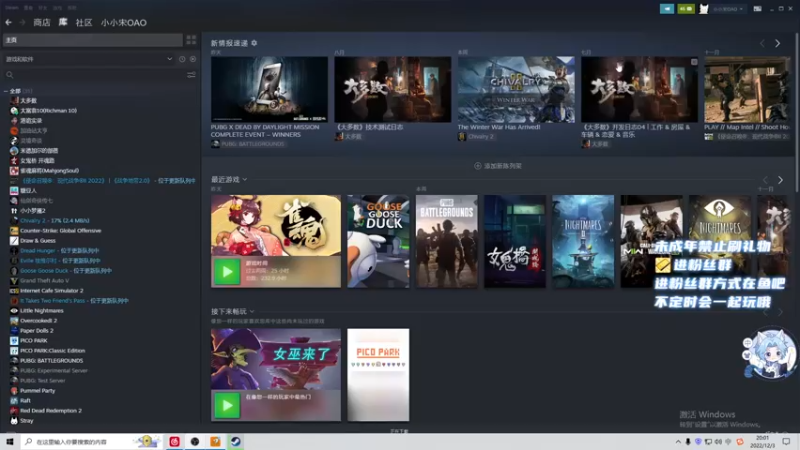Go back with the left arrow
This screenshot has height=450, width=800.
(9, 22)
